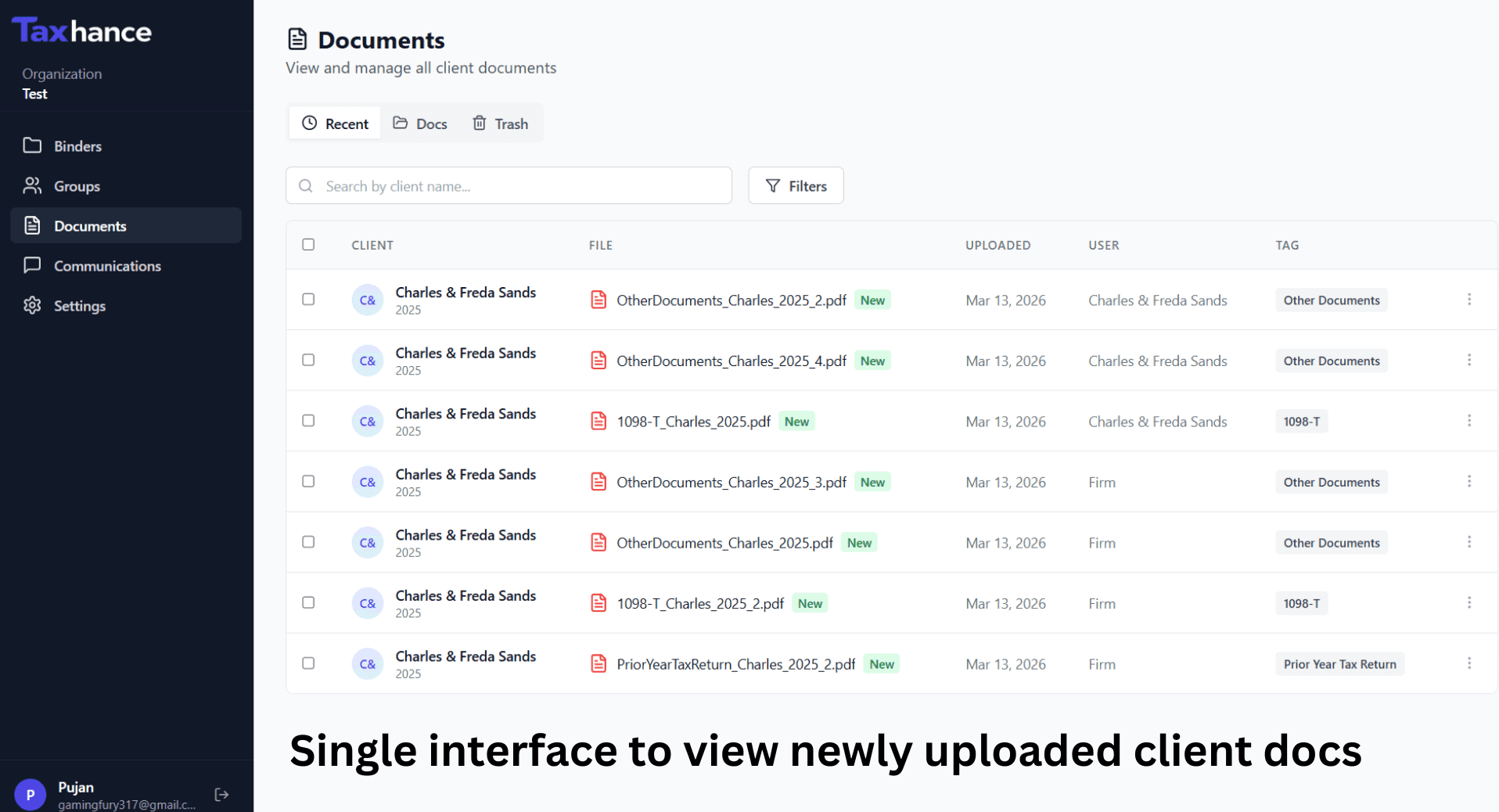Open more options for OtherDocuments_Charles_2025_2.pdf
Screen dimensions: 1499x812
coord(1469,300)
